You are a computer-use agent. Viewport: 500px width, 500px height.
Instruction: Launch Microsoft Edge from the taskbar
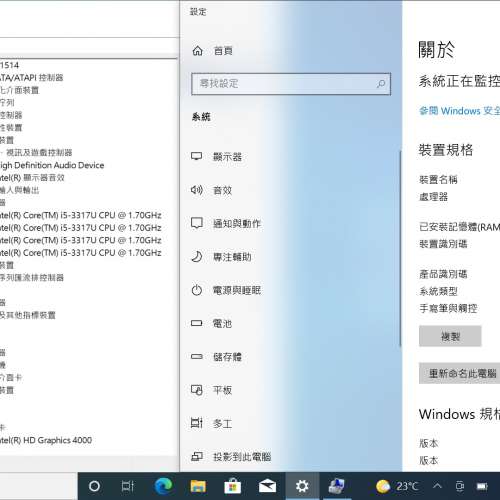tap(163, 486)
